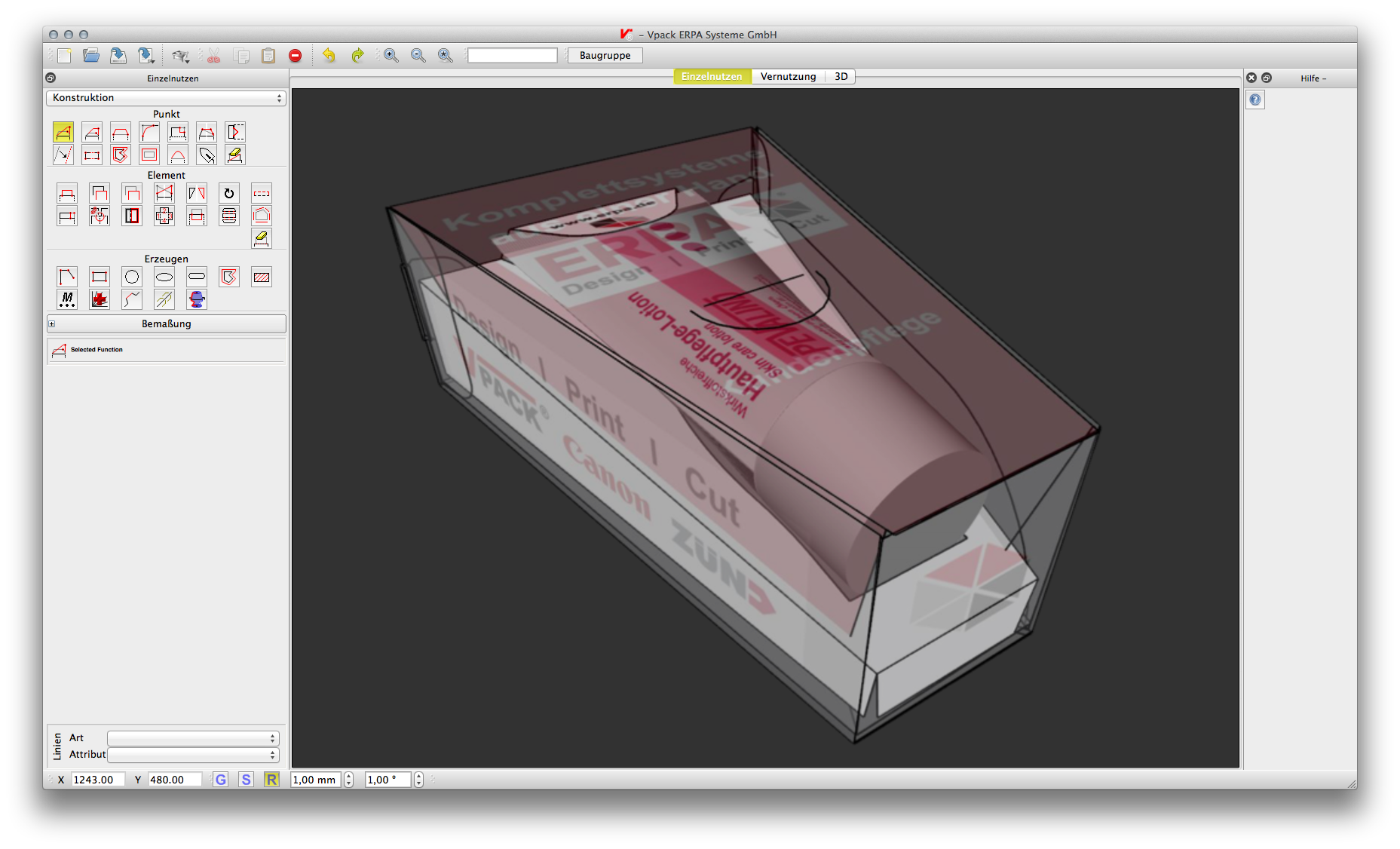Select the dashed red rectangle Element tool
Image resolution: width=1400 pixels, height=849 pixels.
click(x=262, y=193)
